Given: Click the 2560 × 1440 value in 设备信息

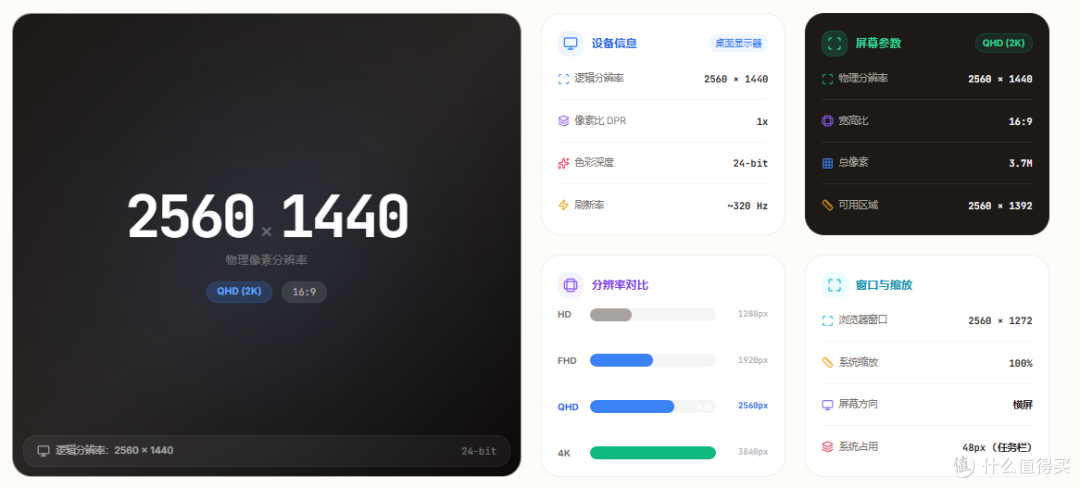Looking at the screenshot, I should pyautogui.click(x=736, y=80).
